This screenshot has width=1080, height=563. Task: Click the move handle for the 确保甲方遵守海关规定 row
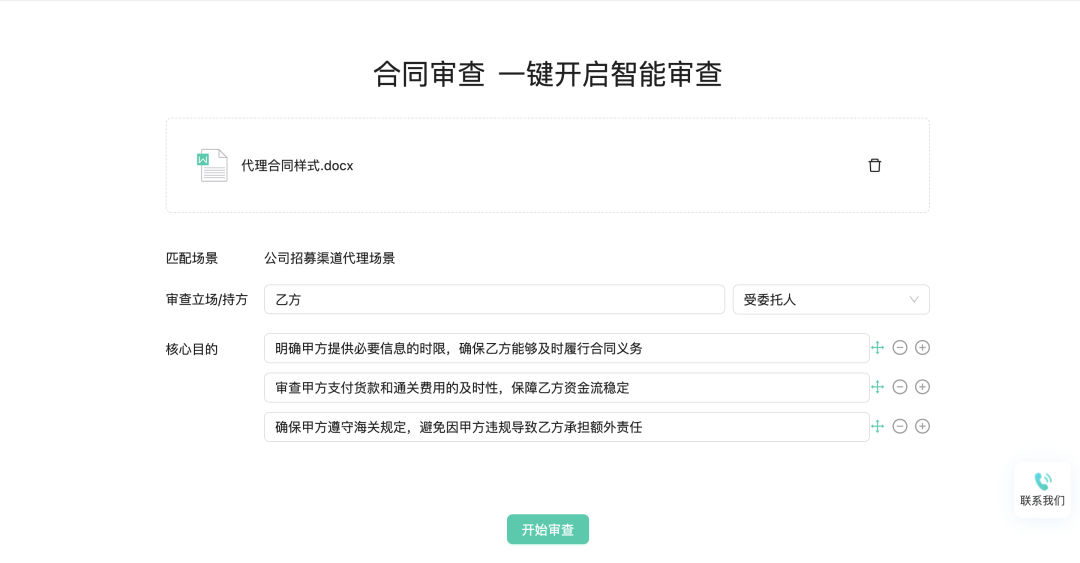878,427
